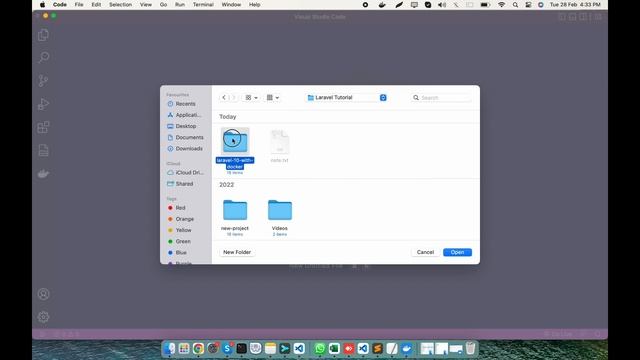
Task: Open Skype from the Dock
Action: tap(227, 348)
